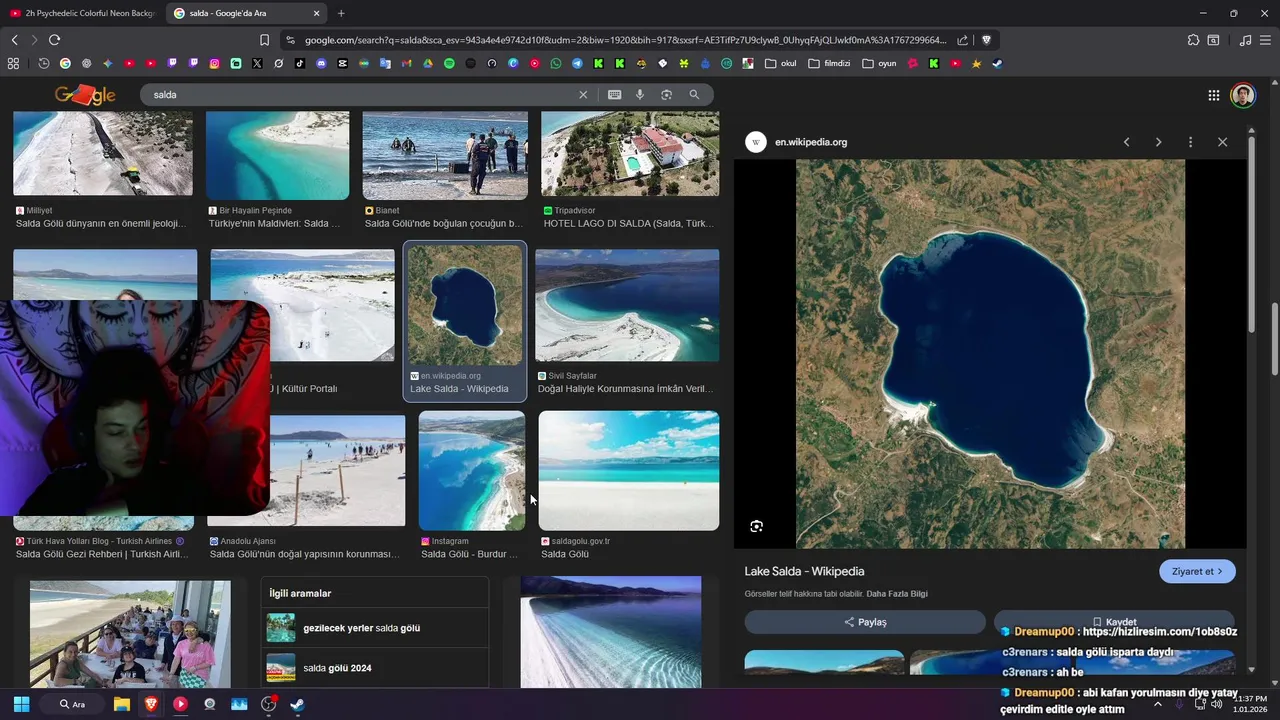This screenshot has height=720, width=1280.
Task: Open Bir Hayalin Peşinde result caption
Action: coord(274,224)
